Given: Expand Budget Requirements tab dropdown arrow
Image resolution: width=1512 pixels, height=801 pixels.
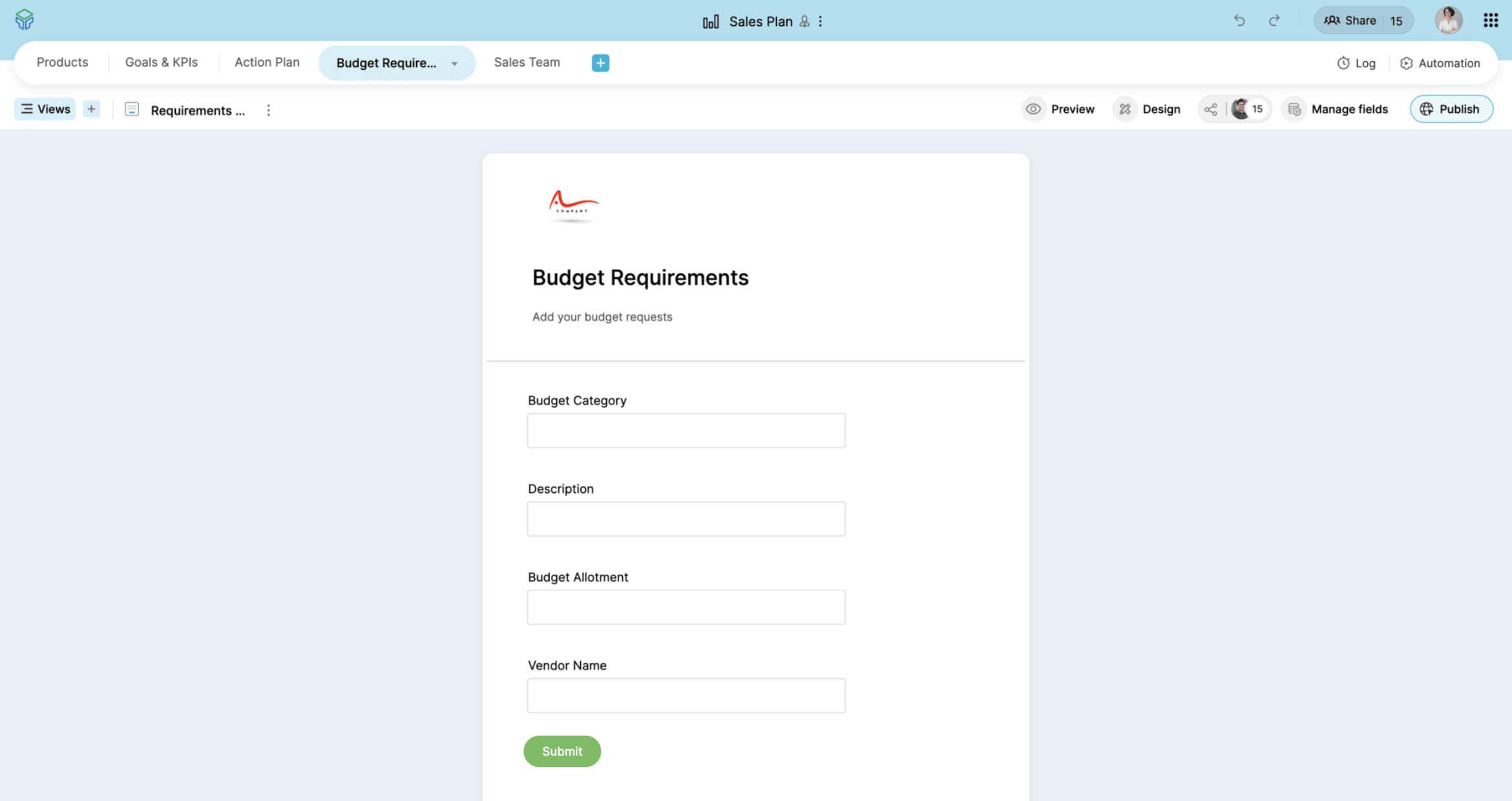Looking at the screenshot, I should click(454, 63).
